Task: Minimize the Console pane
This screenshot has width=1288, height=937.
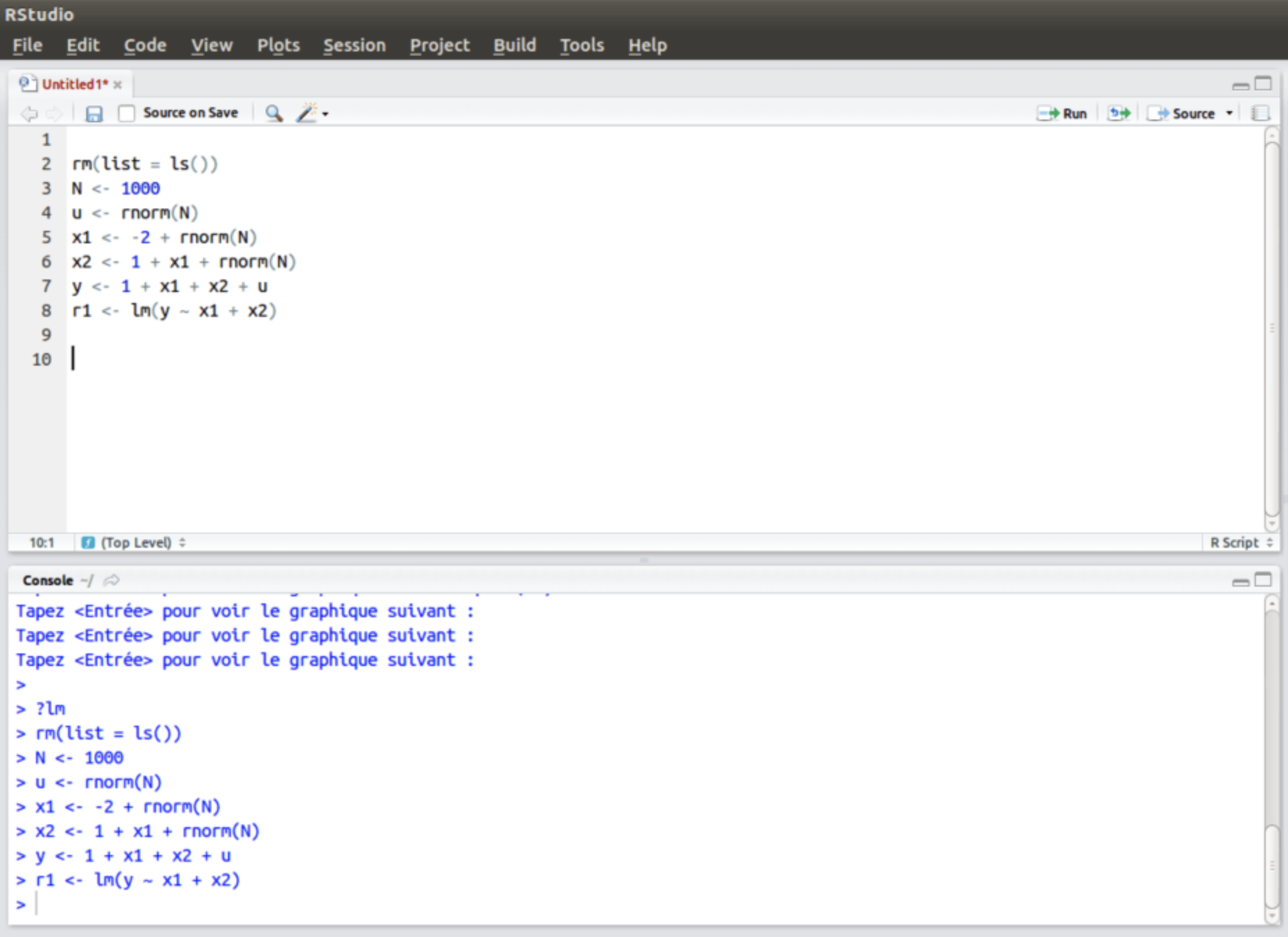Action: (x=1241, y=582)
